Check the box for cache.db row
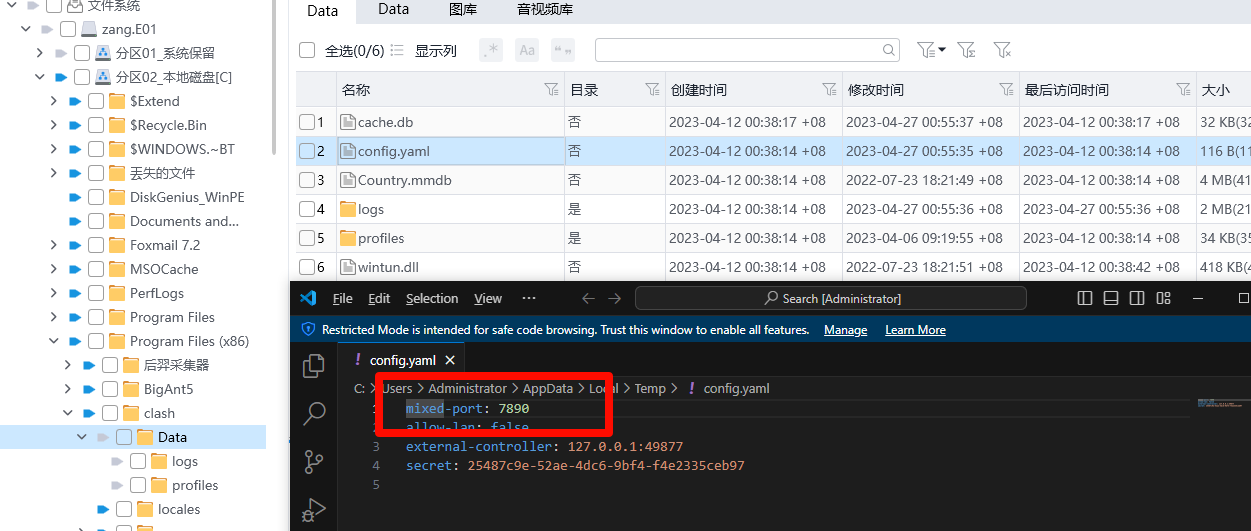This screenshot has height=531, width=1251. point(307,122)
